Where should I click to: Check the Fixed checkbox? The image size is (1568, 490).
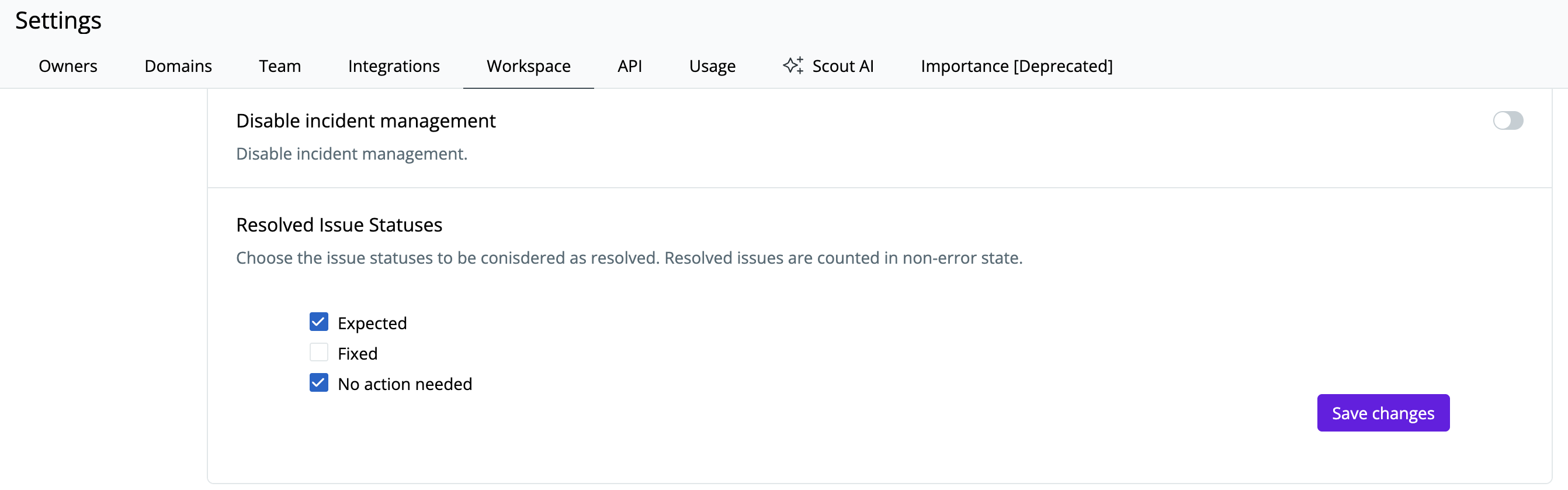(319, 352)
